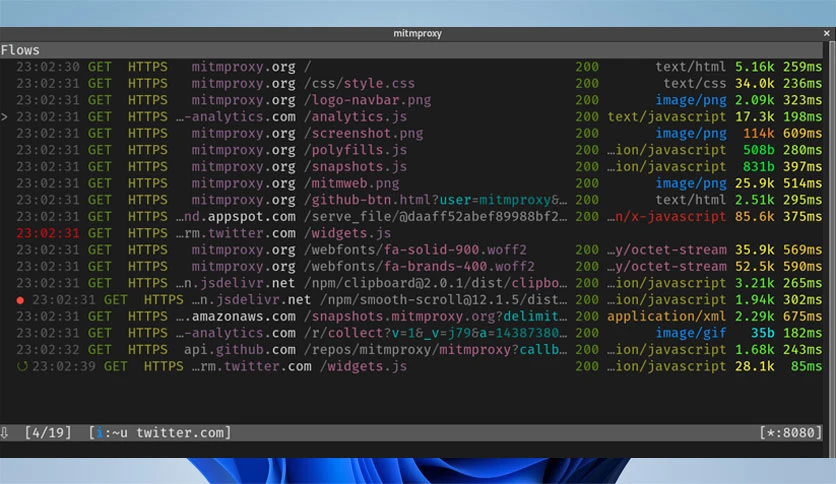This screenshot has width=836, height=484.
Task: Click the cursor arrow beside the analytics.js row
Action: 4,117
